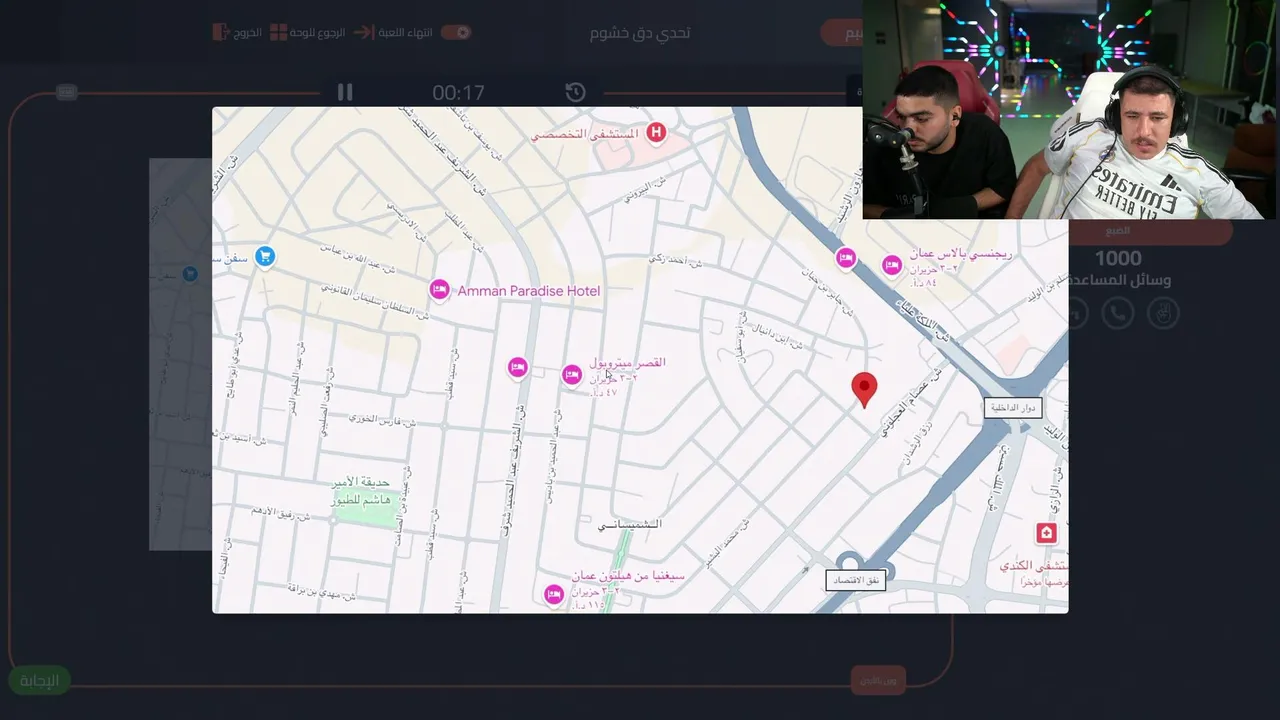Click the نفق الاقتصاد map label
Image resolution: width=1280 pixels, height=720 pixels.
pyautogui.click(x=856, y=580)
